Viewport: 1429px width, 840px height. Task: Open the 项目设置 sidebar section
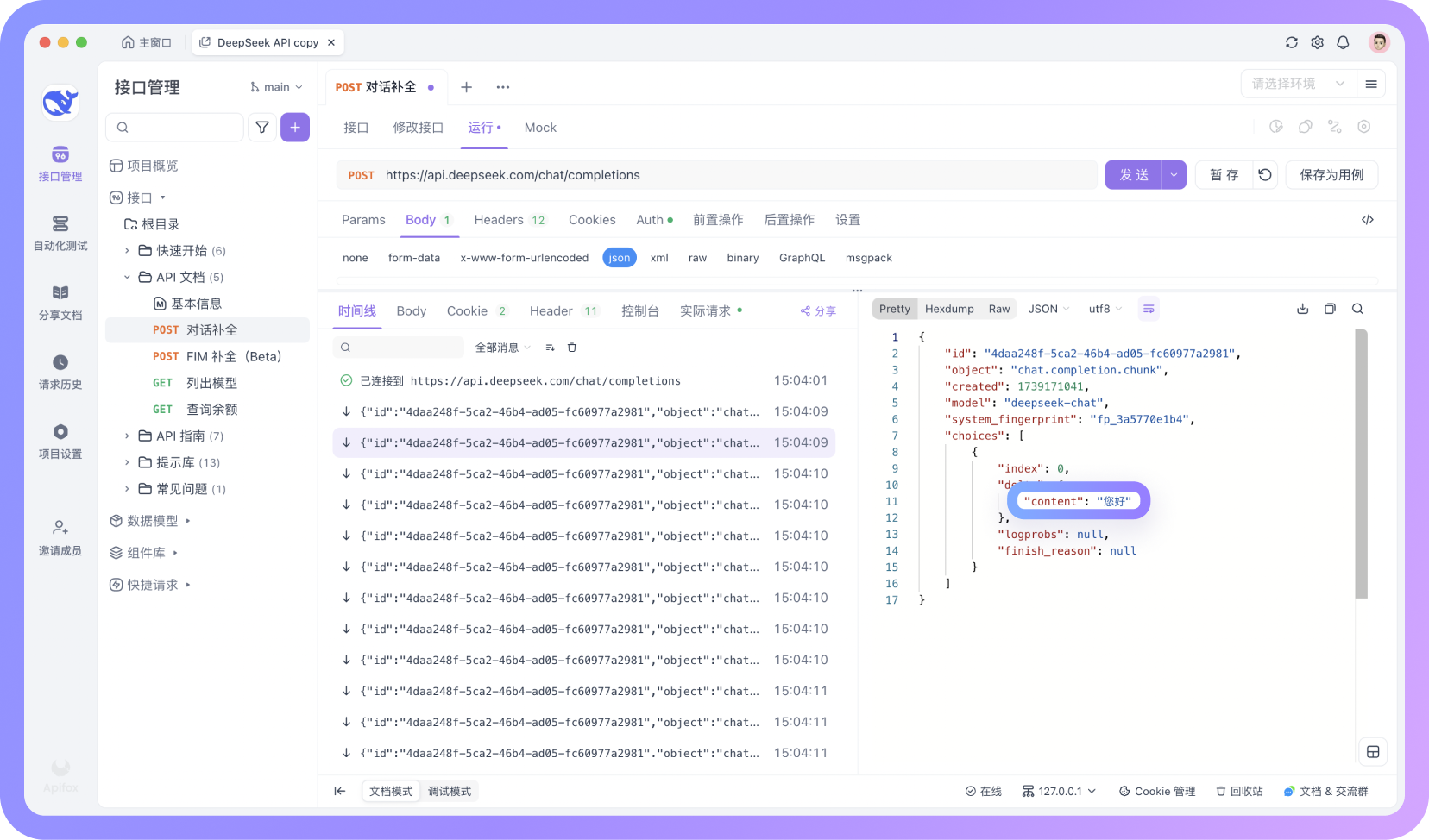[60, 442]
